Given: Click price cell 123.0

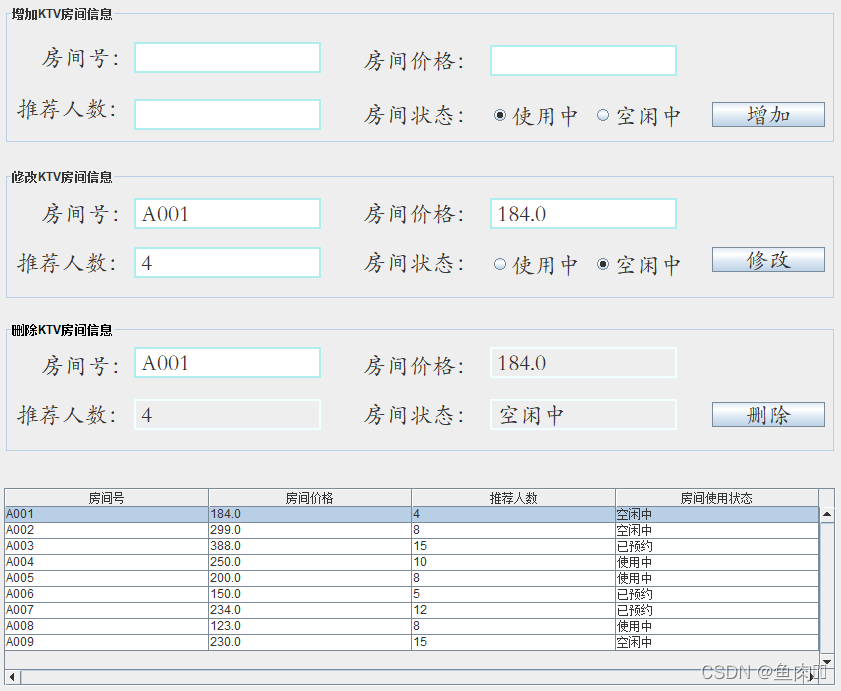Looking at the screenshot, I should [309, 626].
